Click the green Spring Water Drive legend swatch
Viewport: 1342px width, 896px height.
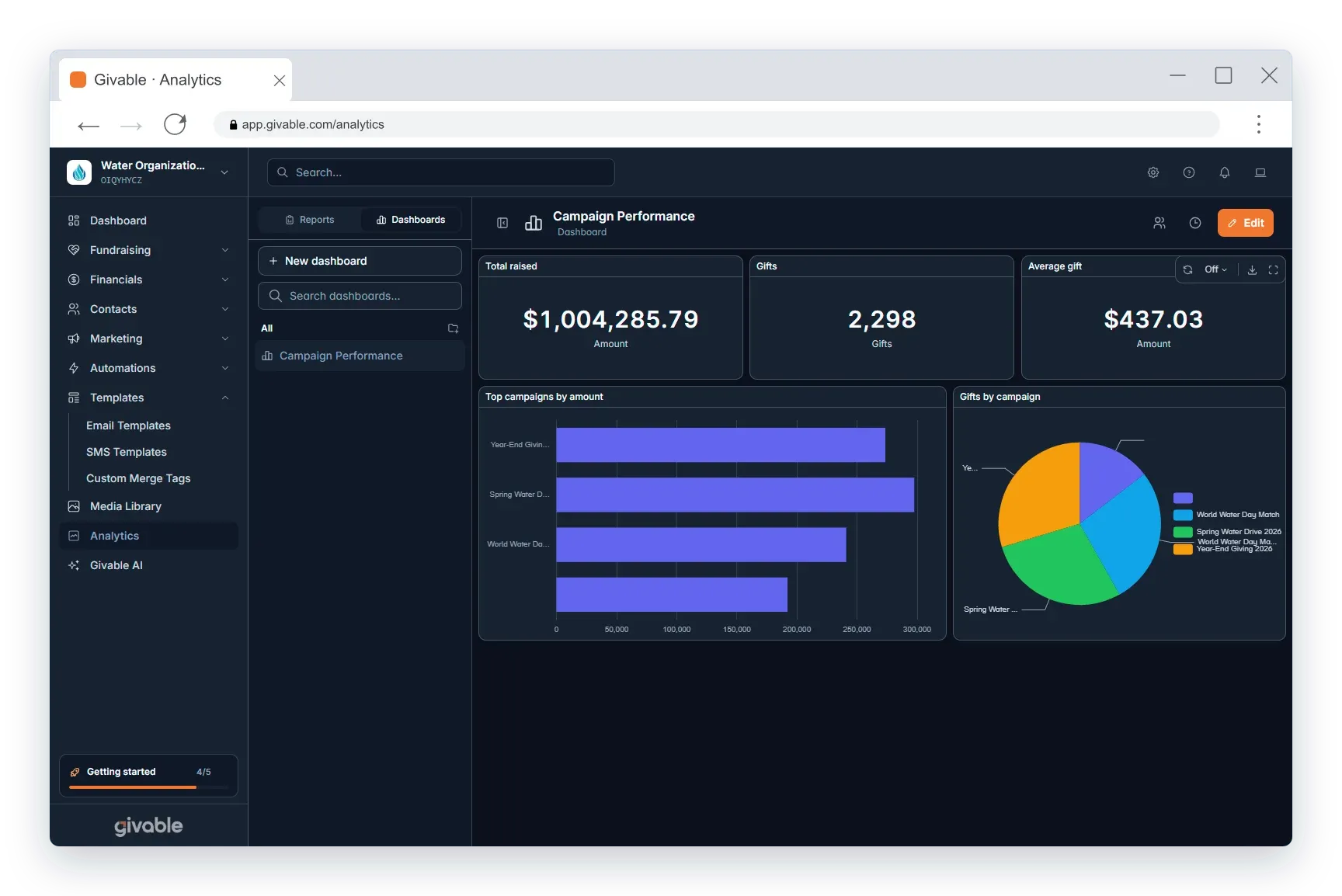click(1183, 532)
